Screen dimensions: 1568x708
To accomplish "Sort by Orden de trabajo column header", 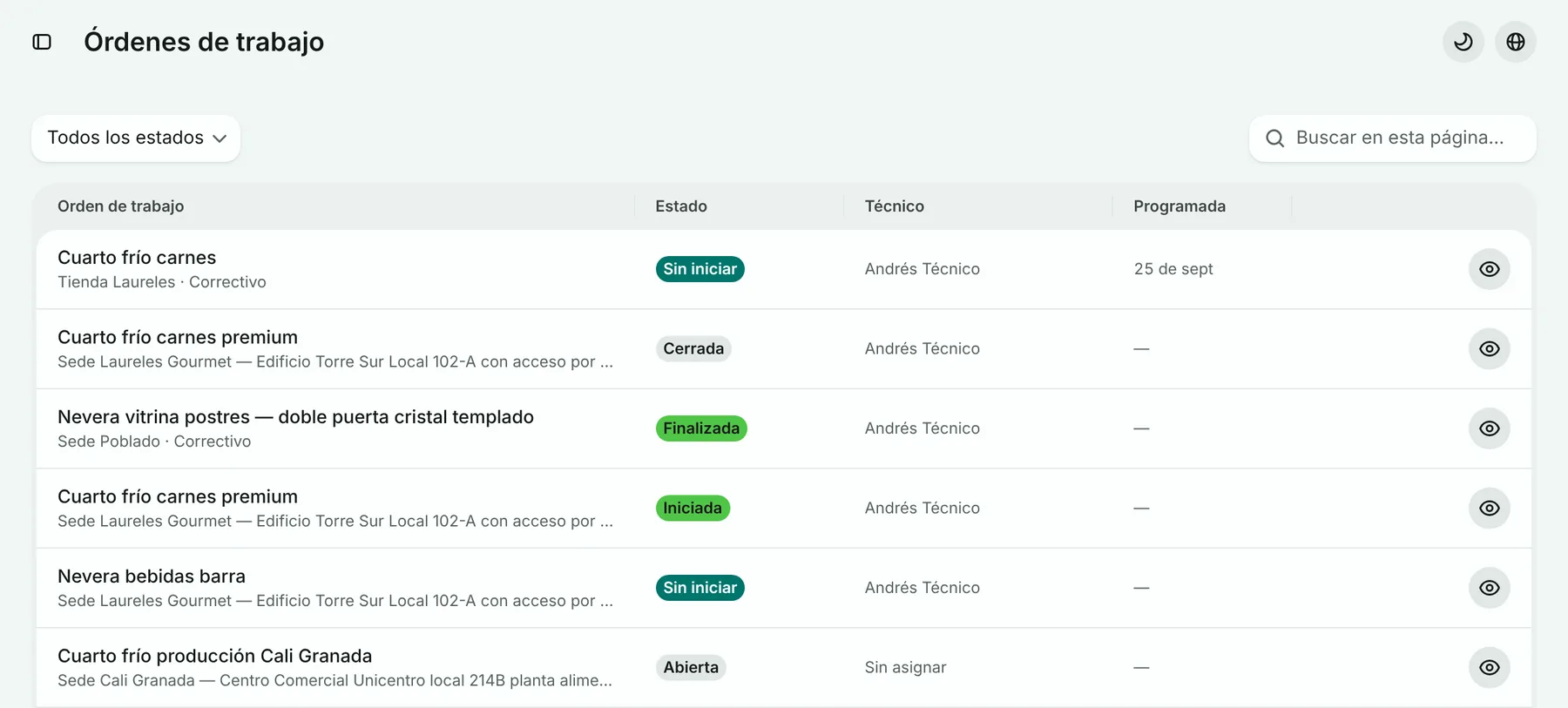I will [x=121, y=206].
